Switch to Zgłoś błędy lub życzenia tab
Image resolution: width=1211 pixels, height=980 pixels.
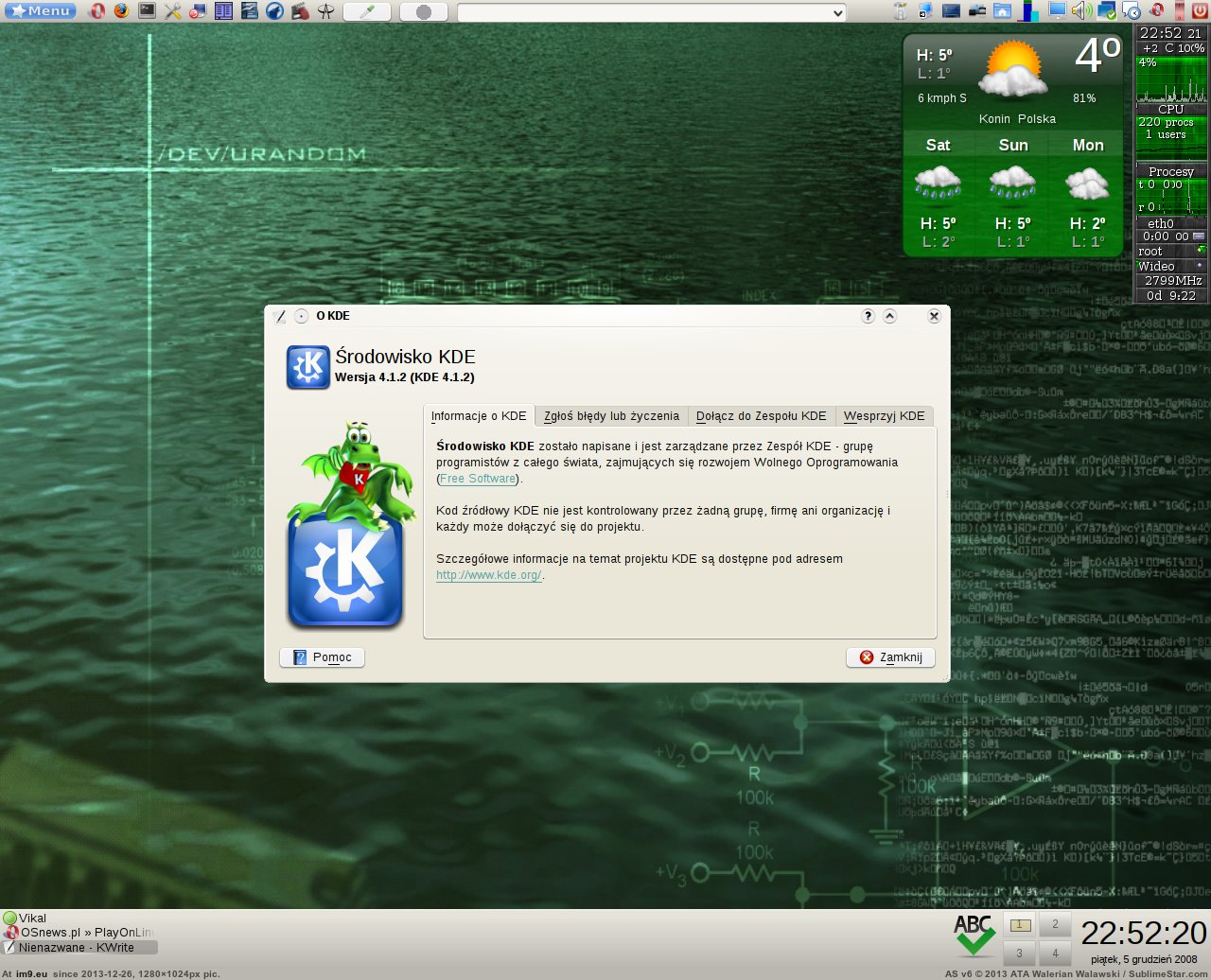(611, 416)
